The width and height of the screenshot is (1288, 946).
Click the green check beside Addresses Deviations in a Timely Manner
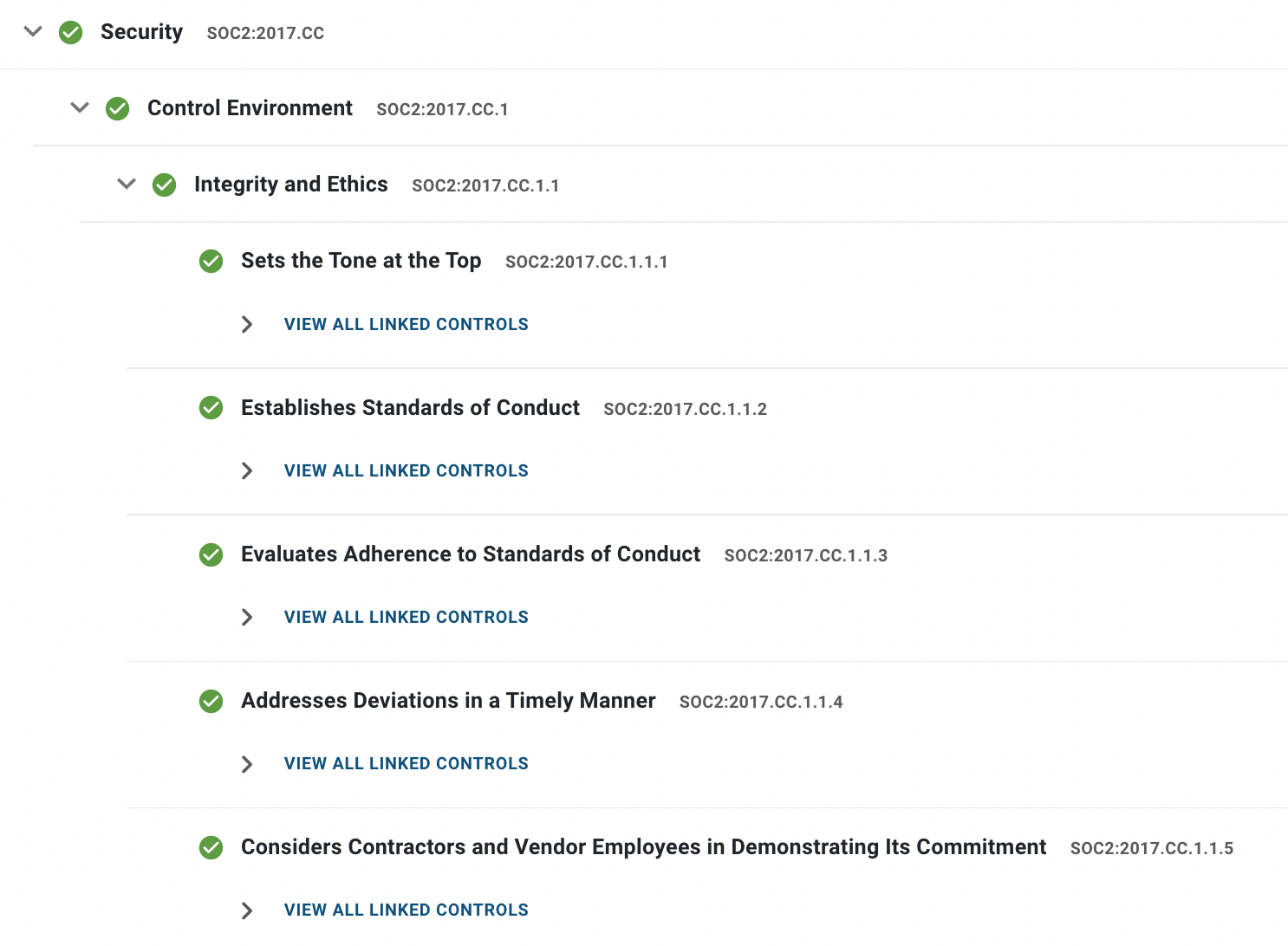pyautogui.click(x=211, y=701)
